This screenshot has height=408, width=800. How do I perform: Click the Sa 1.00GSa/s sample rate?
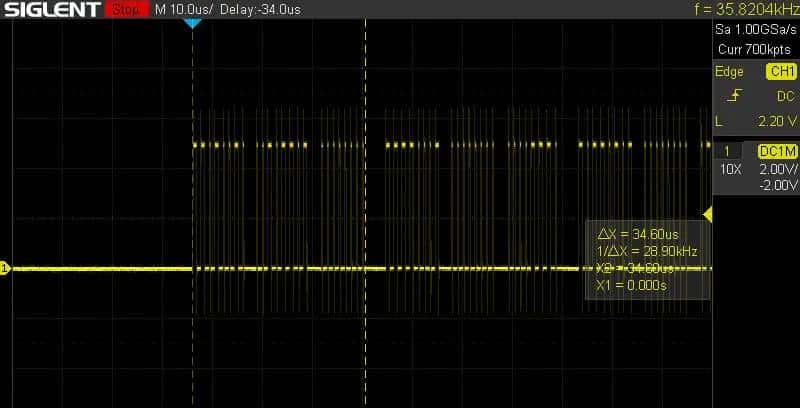pos(756,31)
